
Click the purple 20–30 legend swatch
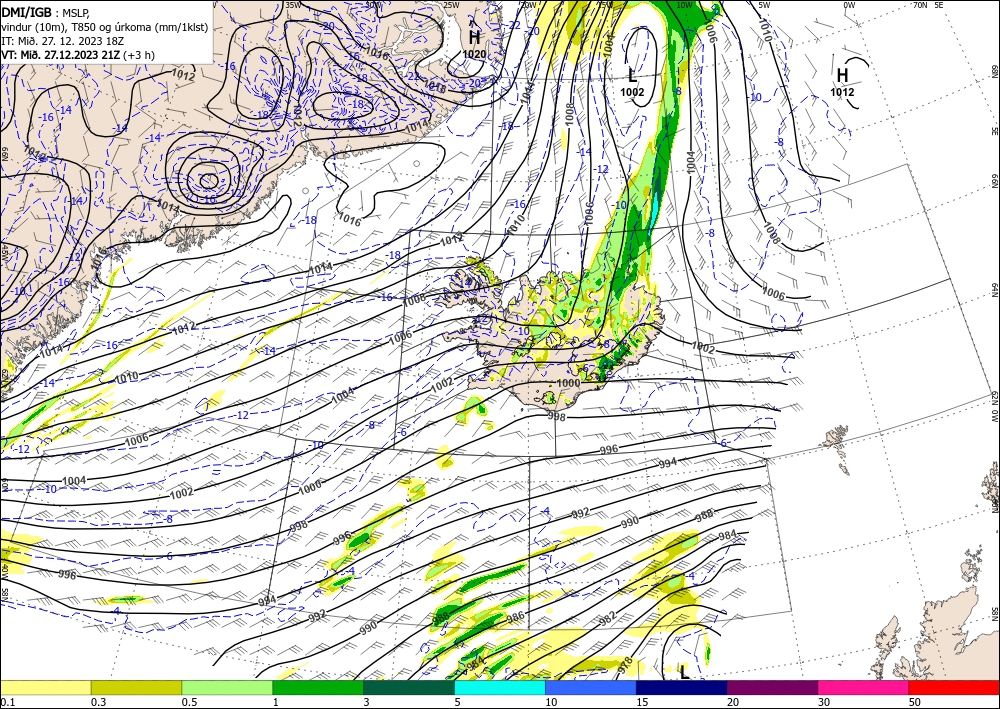point(772,687)
